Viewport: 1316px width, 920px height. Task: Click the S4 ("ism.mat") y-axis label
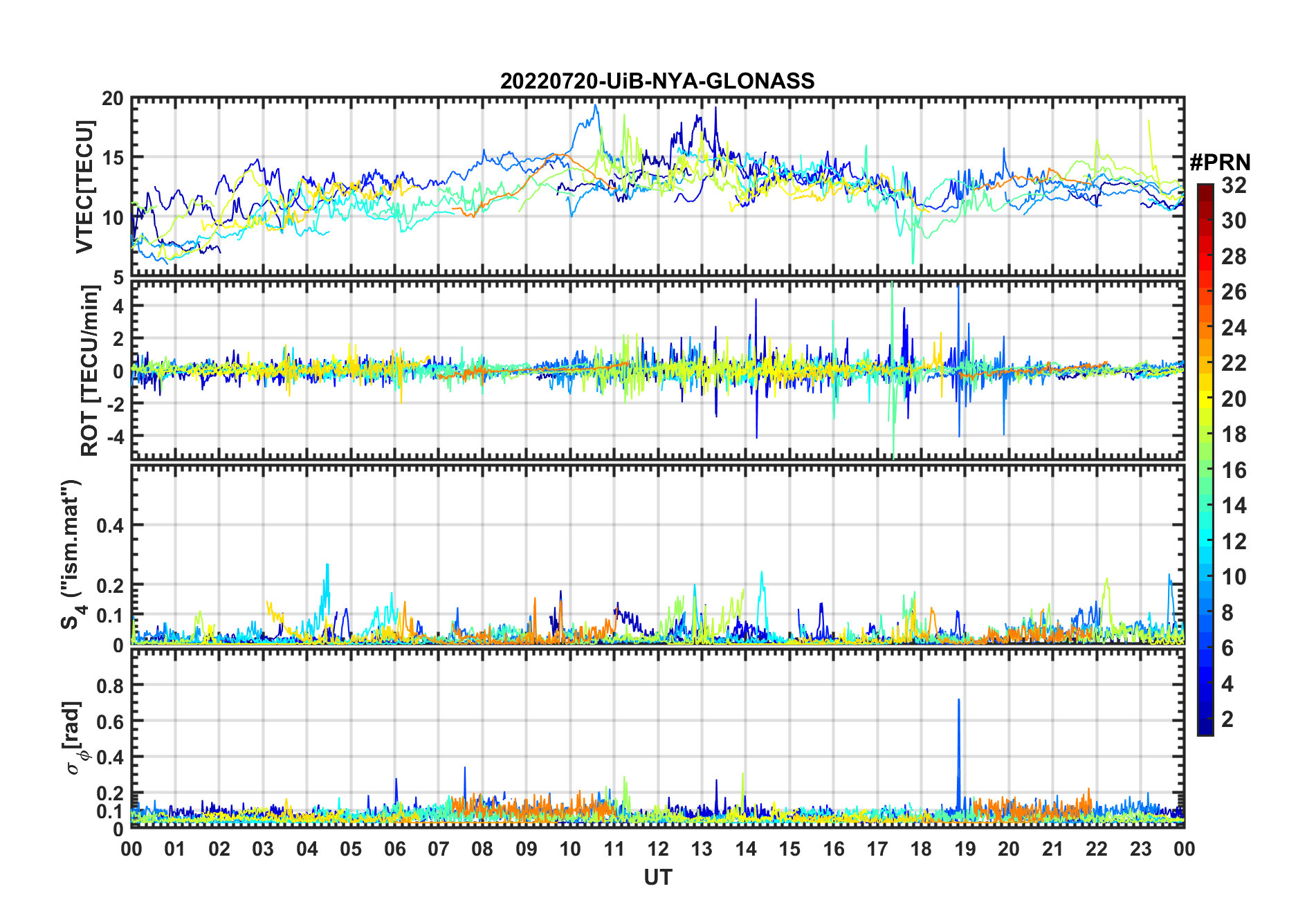tap(72, 554)
